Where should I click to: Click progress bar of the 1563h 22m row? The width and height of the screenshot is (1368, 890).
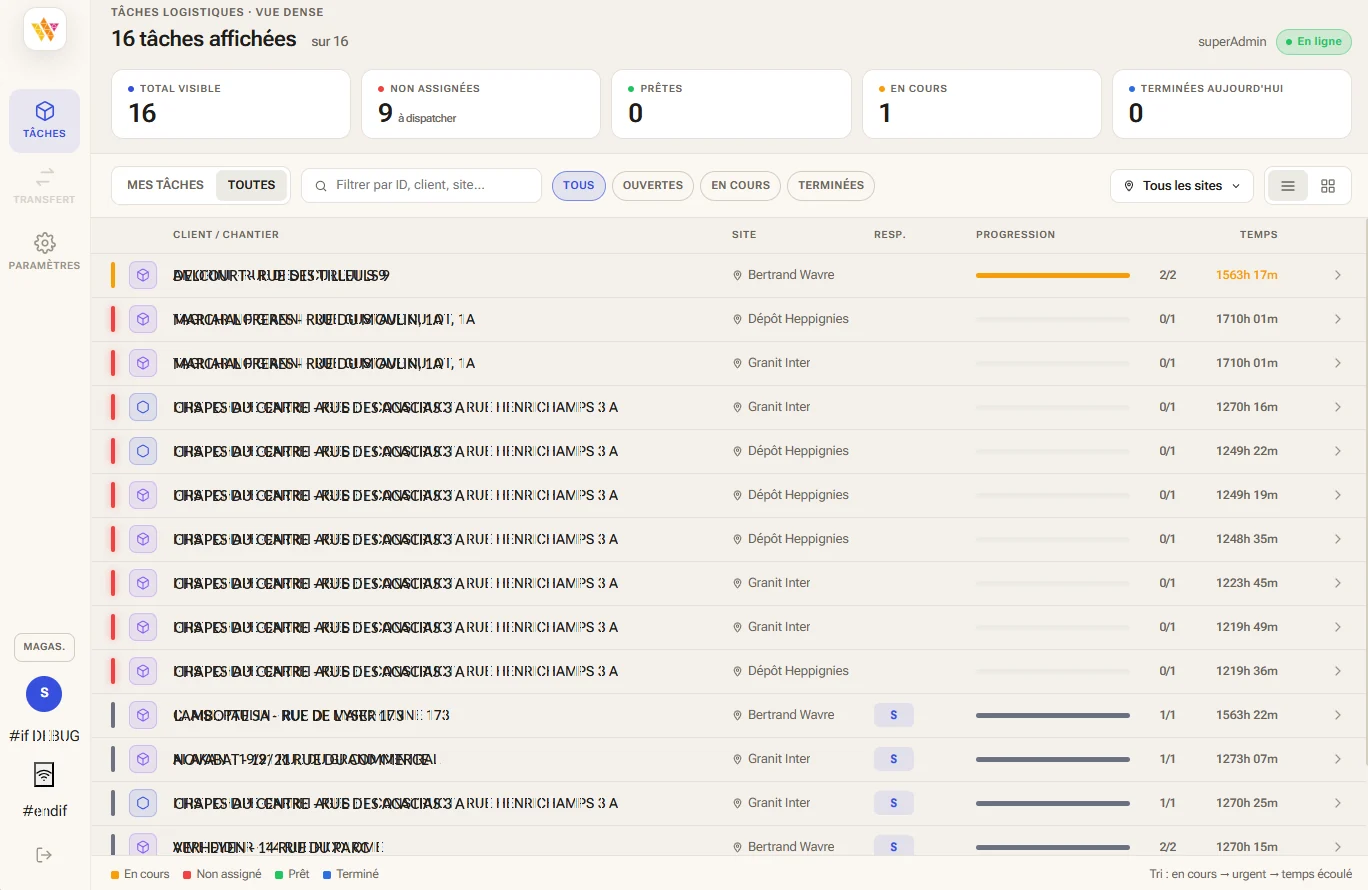tap(1053, 715)
